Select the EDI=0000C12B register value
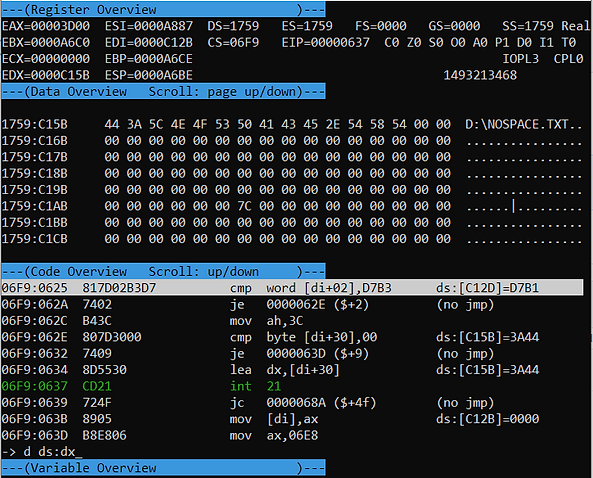Image resolution: width=593 pixels, height=478 pixels. coord(149,42)
